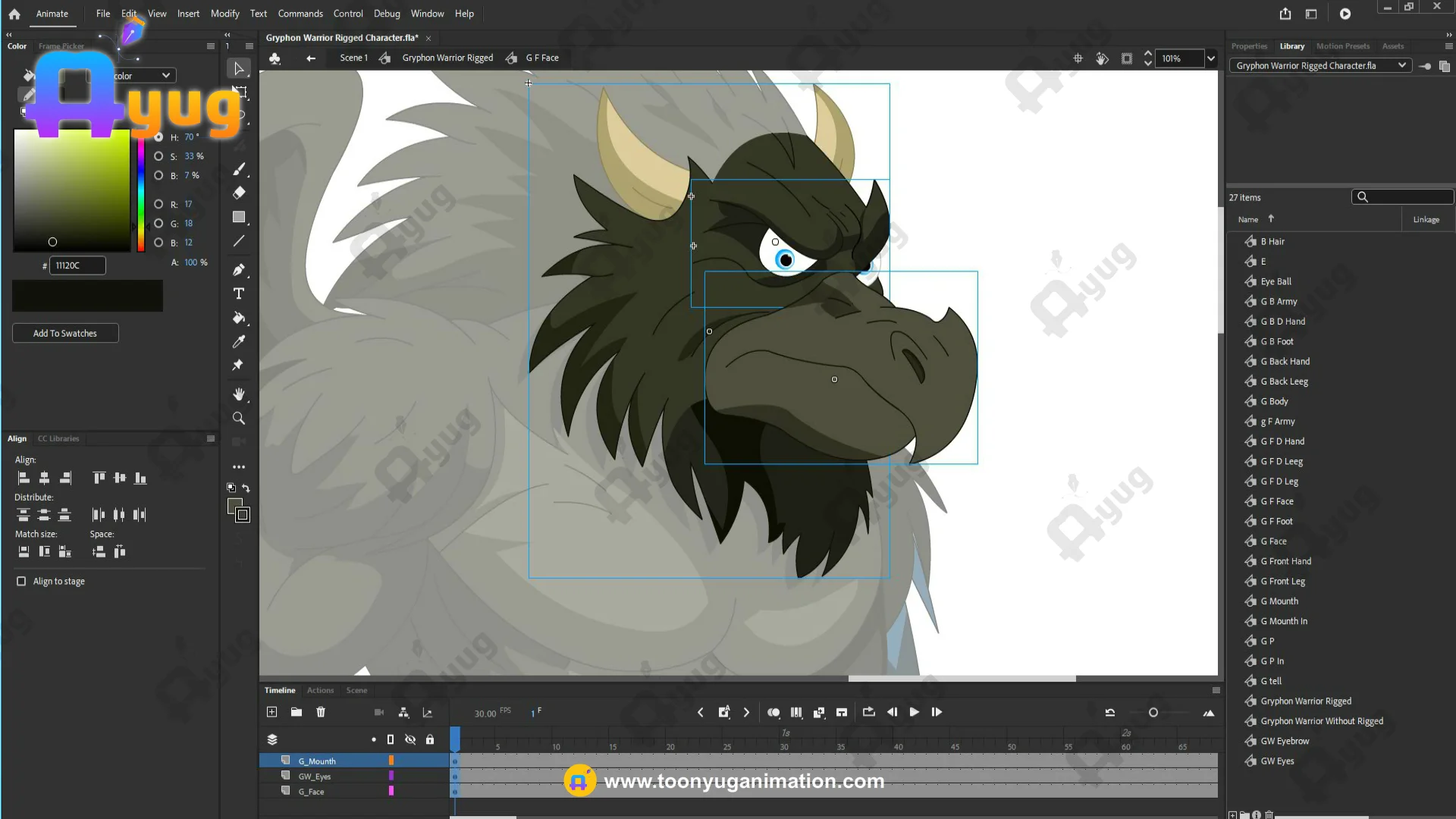The width and height of the screenshot is (1456, 819).
Task: Switch to the Properties tab
Action: 1249,46
